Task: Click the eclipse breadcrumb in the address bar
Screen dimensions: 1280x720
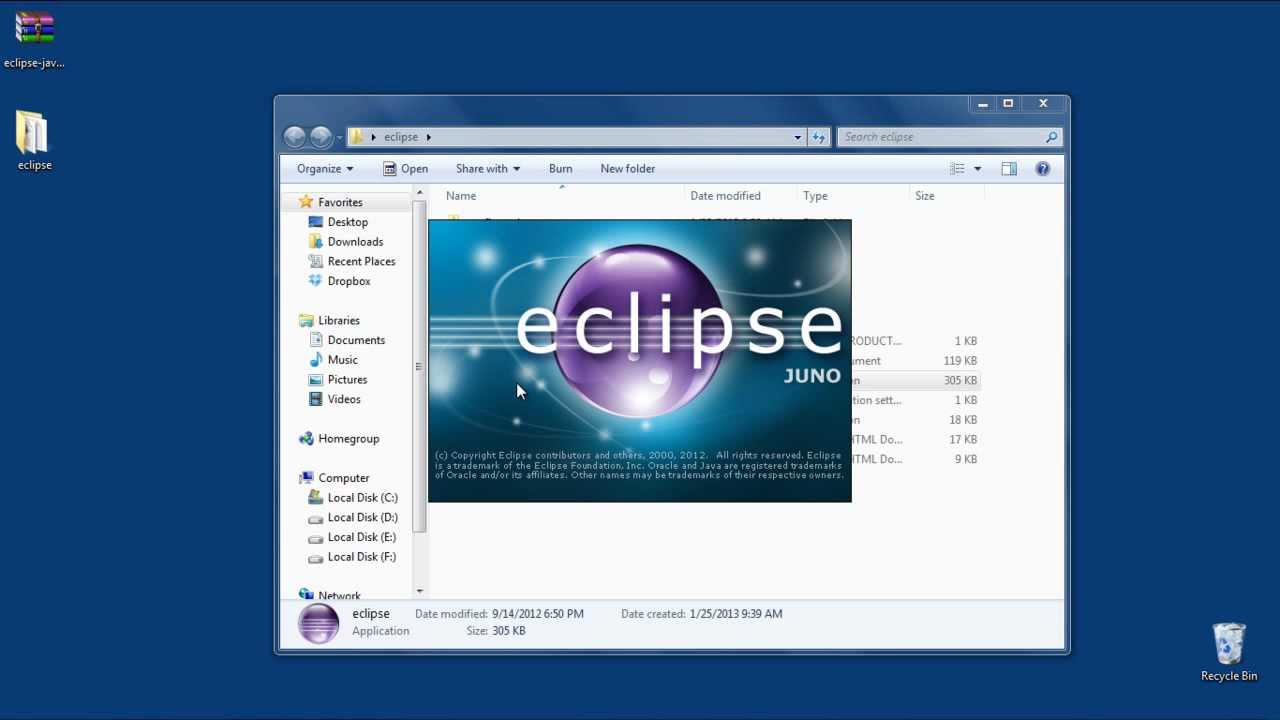Action: tap(401, 137)
